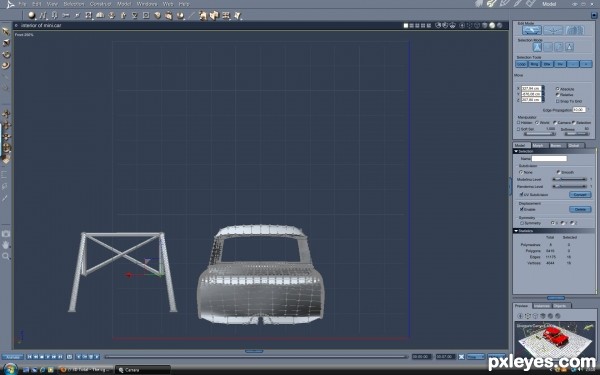The height and width of the screenshot is (375, 600).
Task: Click the timeline scrubber bar
Action: (x=255, y=357)
